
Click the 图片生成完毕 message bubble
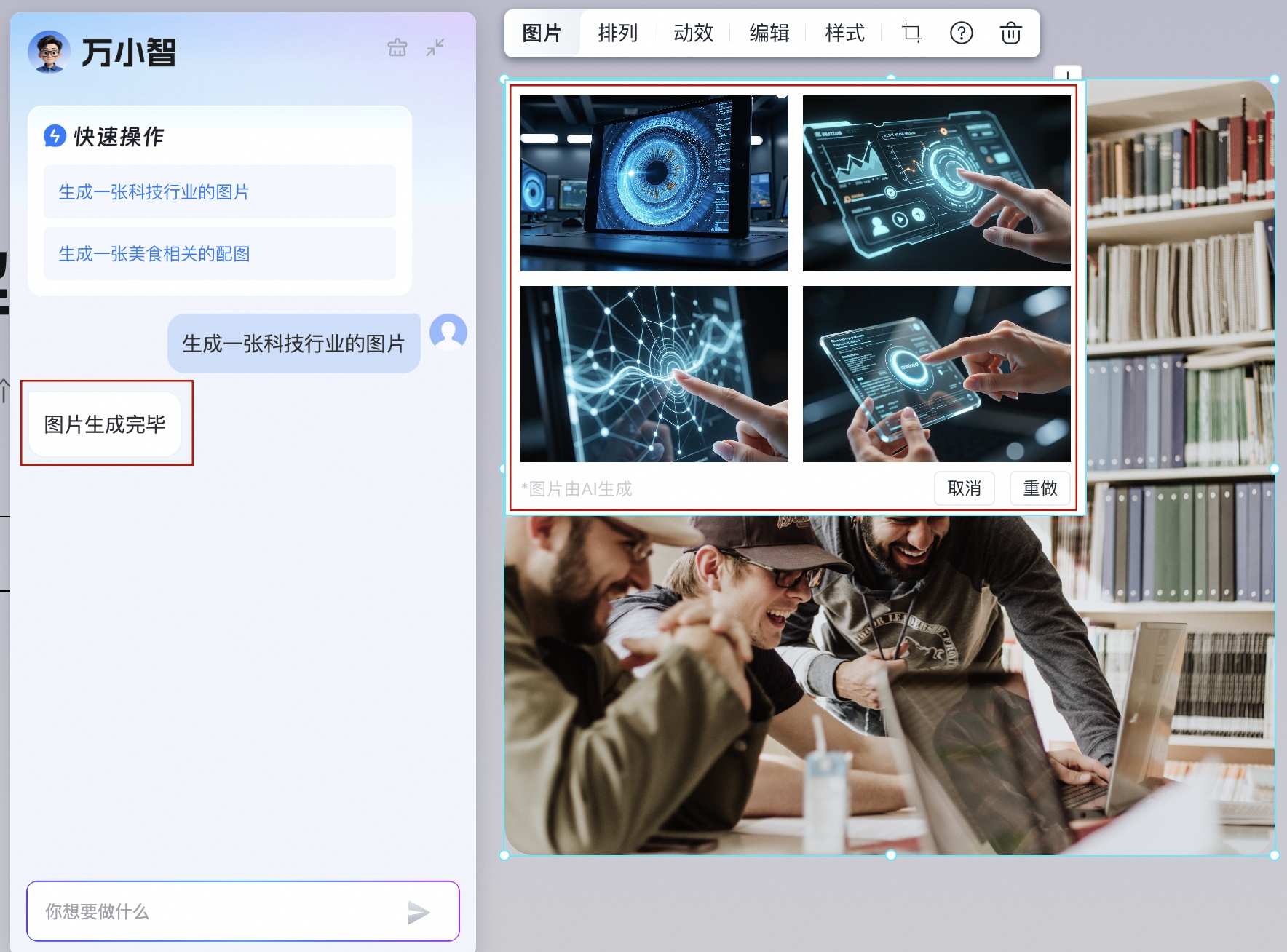(x=105, y=424)
